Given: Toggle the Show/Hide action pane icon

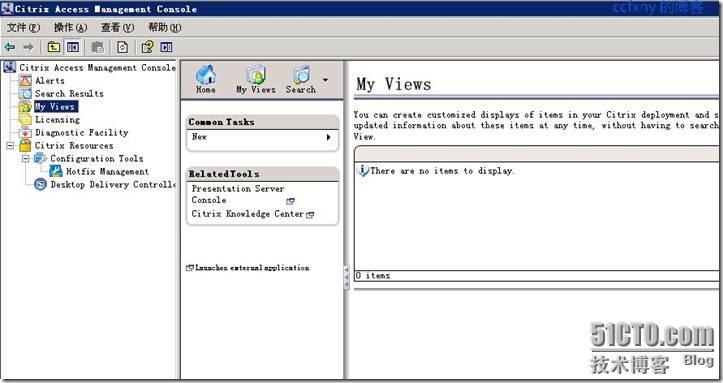Looking at the screenshot, I should pyautogui.click(x=166, y=47).
